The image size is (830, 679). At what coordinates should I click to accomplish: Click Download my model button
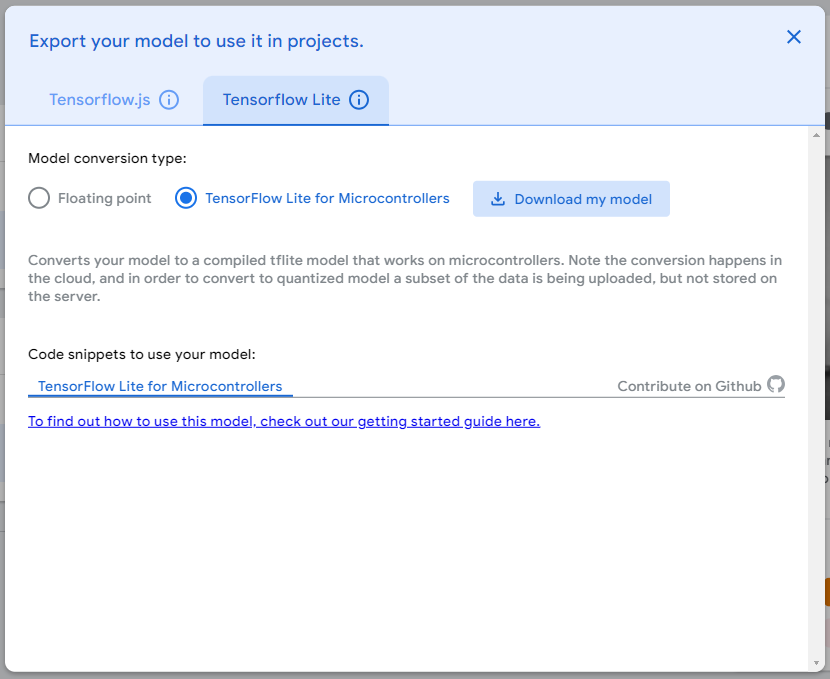571,199
